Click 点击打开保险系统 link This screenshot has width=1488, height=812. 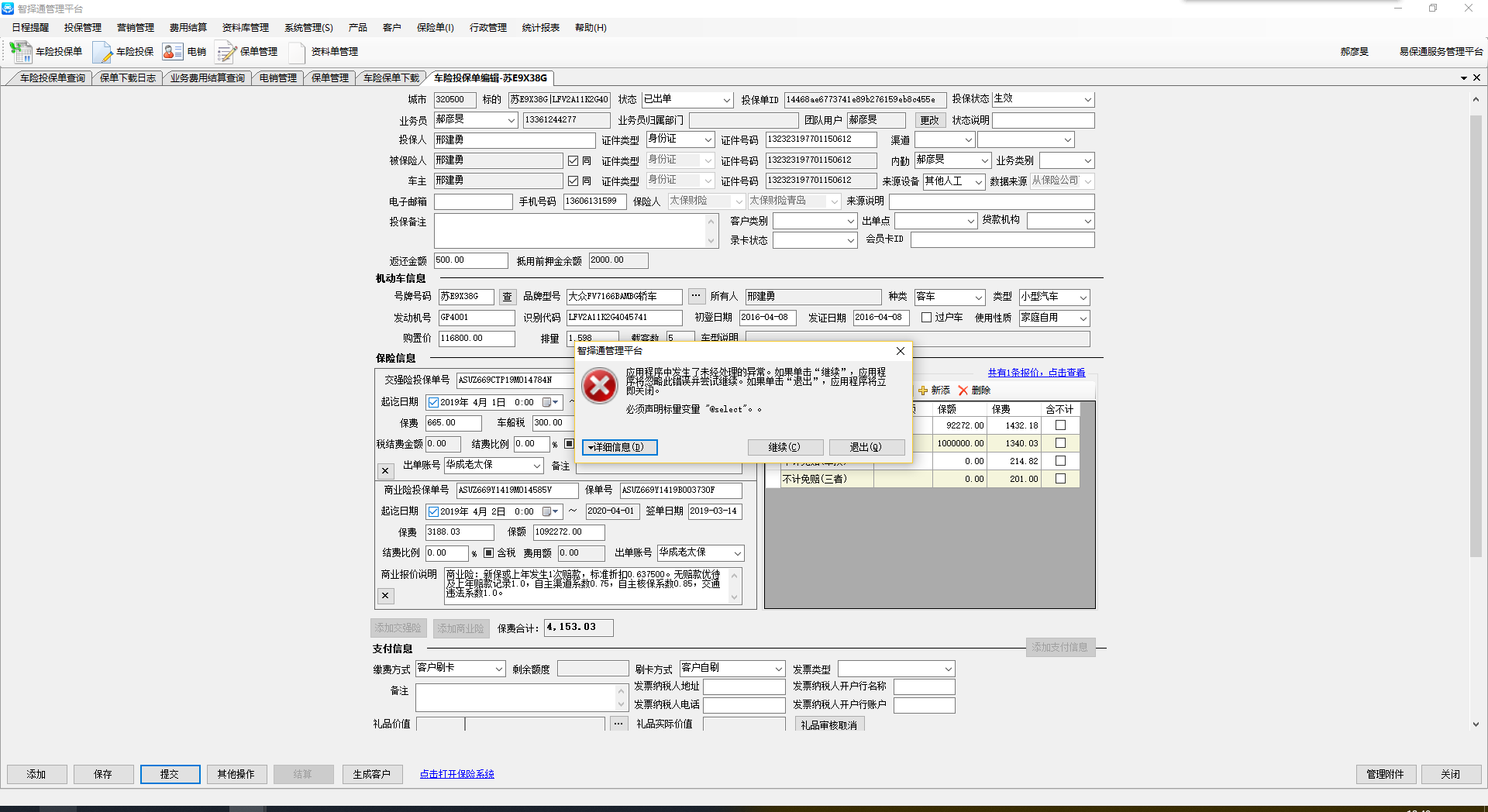(456, 774)
